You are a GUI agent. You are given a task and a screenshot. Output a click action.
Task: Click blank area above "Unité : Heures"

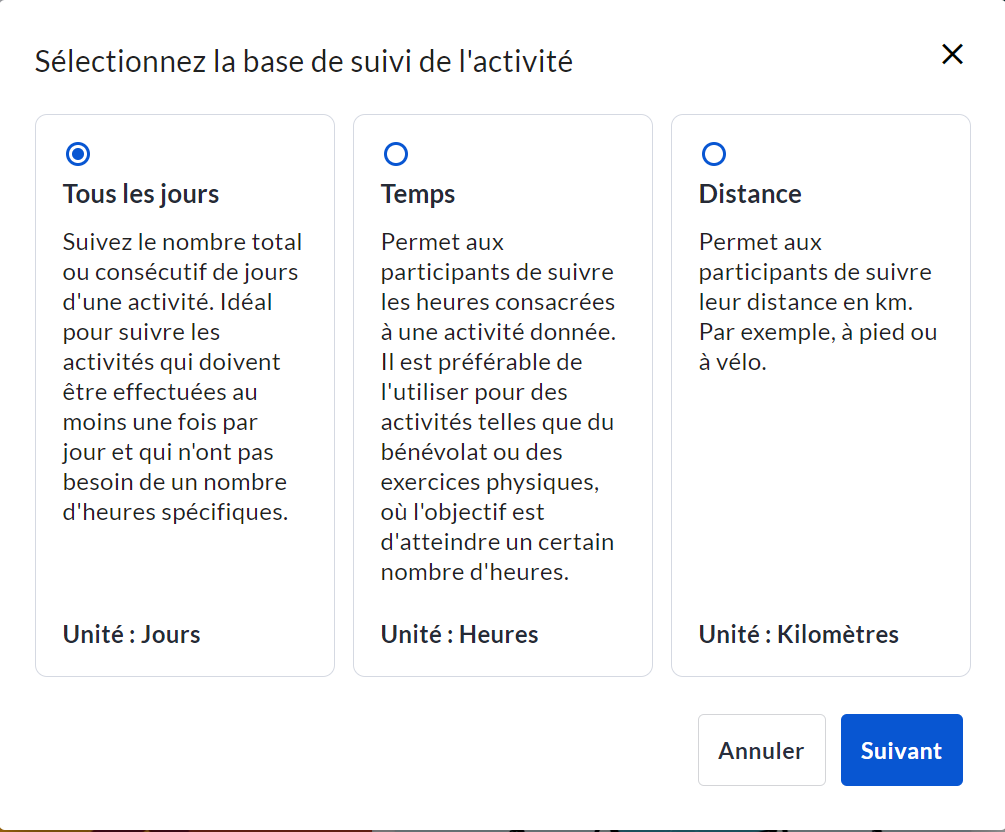click(x=500, y=603)
